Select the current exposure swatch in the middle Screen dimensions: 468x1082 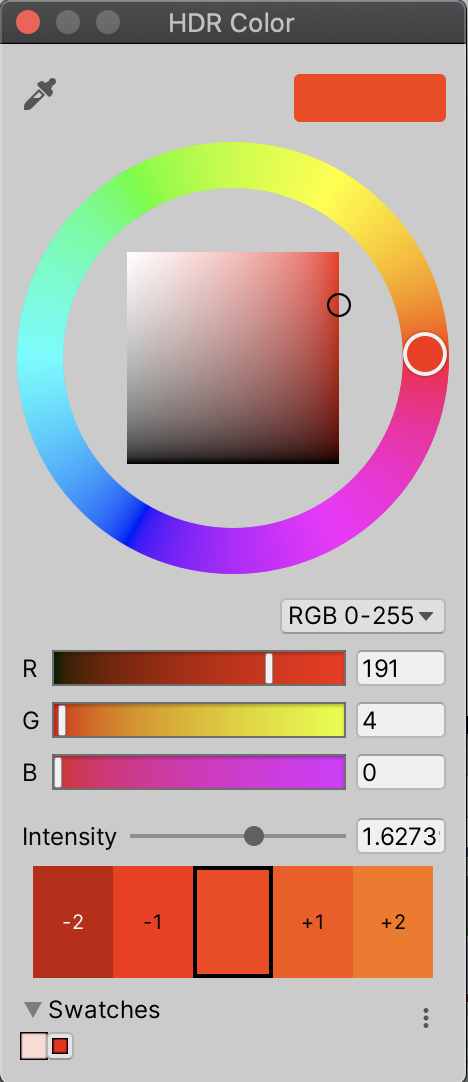coord(233,922)
